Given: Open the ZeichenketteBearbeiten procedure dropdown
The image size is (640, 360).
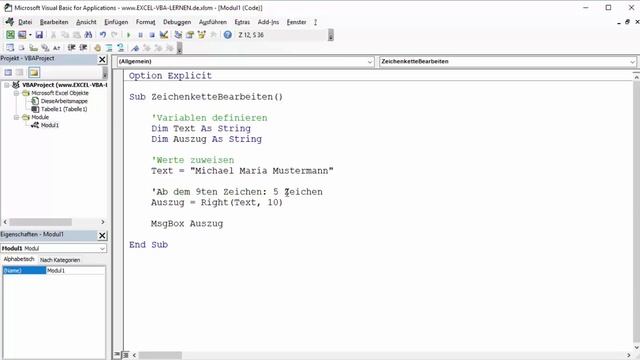Looking at the screenshot, I should point(632,62).
